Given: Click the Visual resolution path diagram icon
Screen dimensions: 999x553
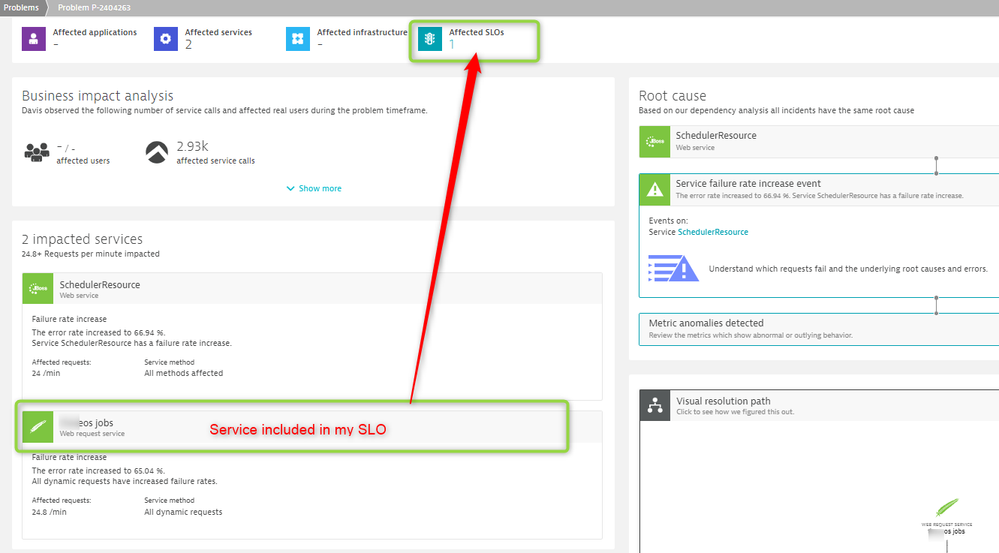Looking at the screenshot, I should (655, 405).
